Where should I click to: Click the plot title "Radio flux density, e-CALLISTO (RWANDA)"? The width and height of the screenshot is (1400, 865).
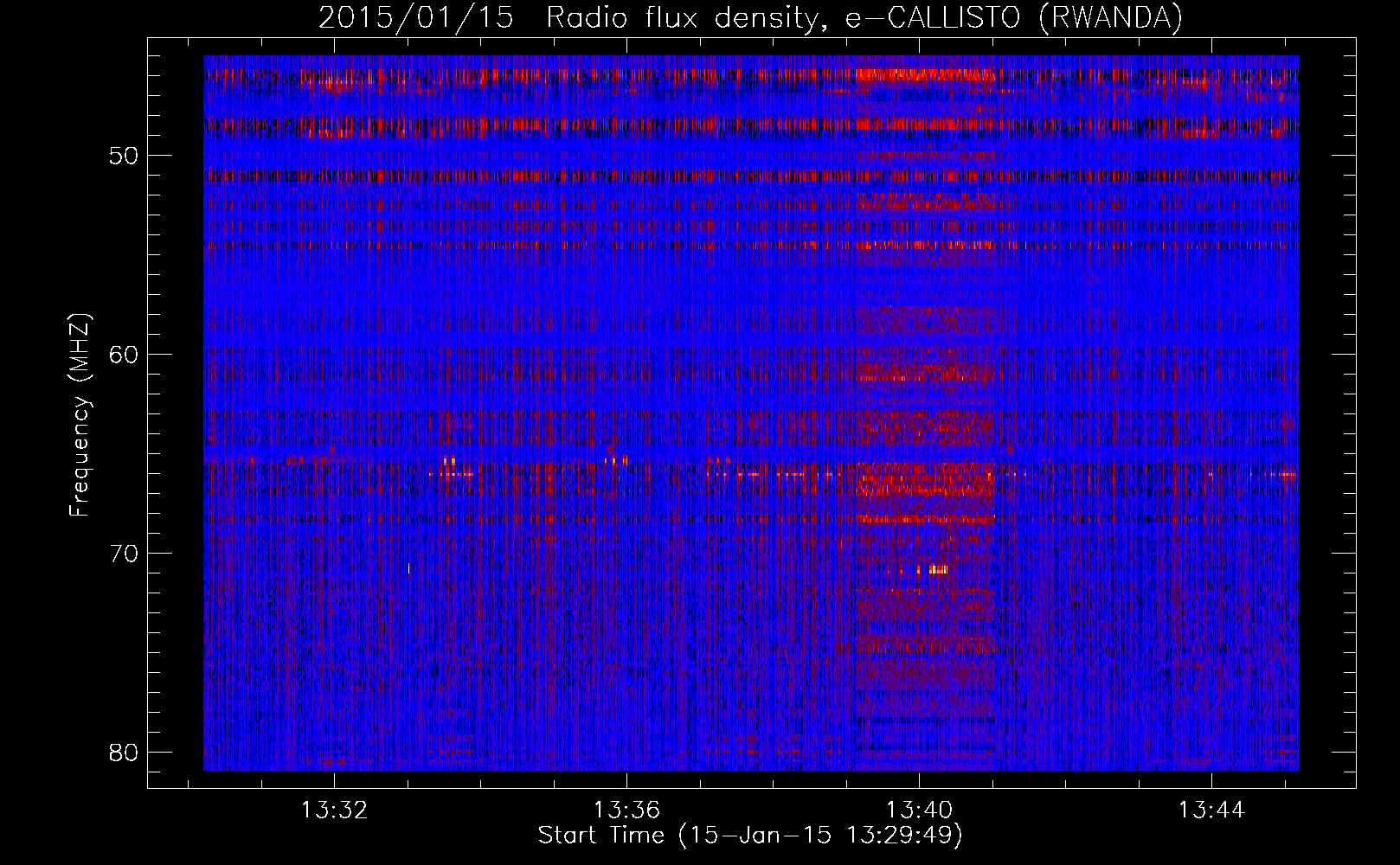[x=864, y=18]
